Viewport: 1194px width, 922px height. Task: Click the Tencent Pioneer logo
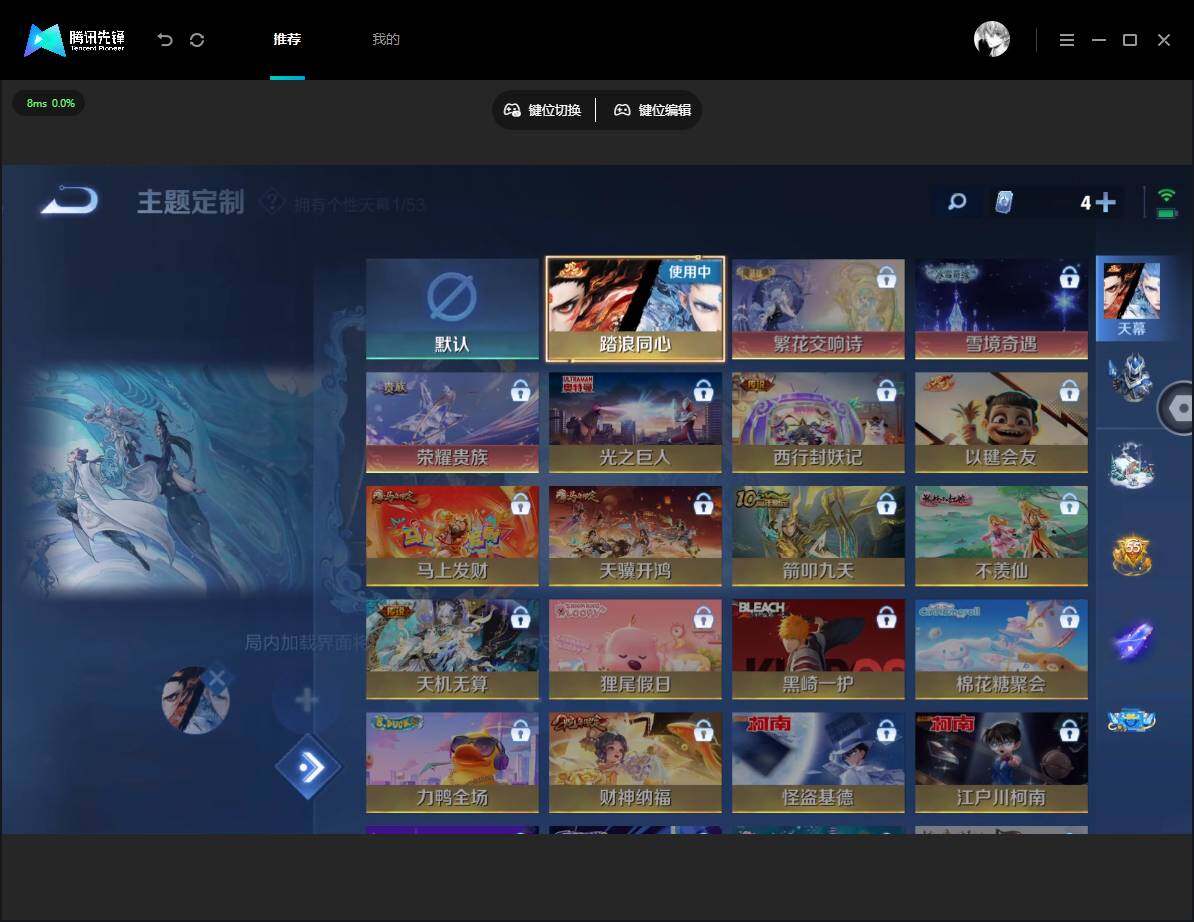point(75,40)
